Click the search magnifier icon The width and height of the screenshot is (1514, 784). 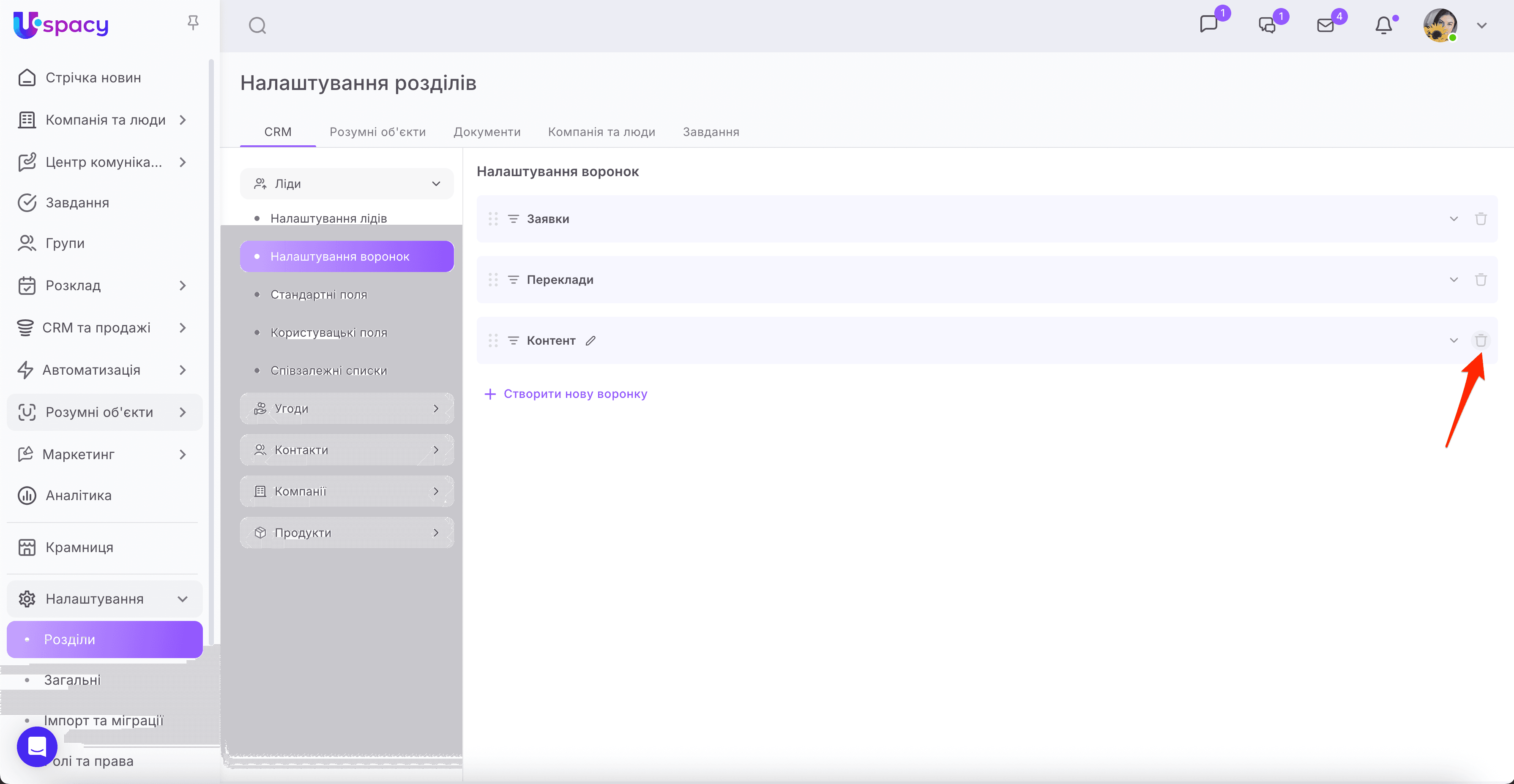tap(257, 26)
